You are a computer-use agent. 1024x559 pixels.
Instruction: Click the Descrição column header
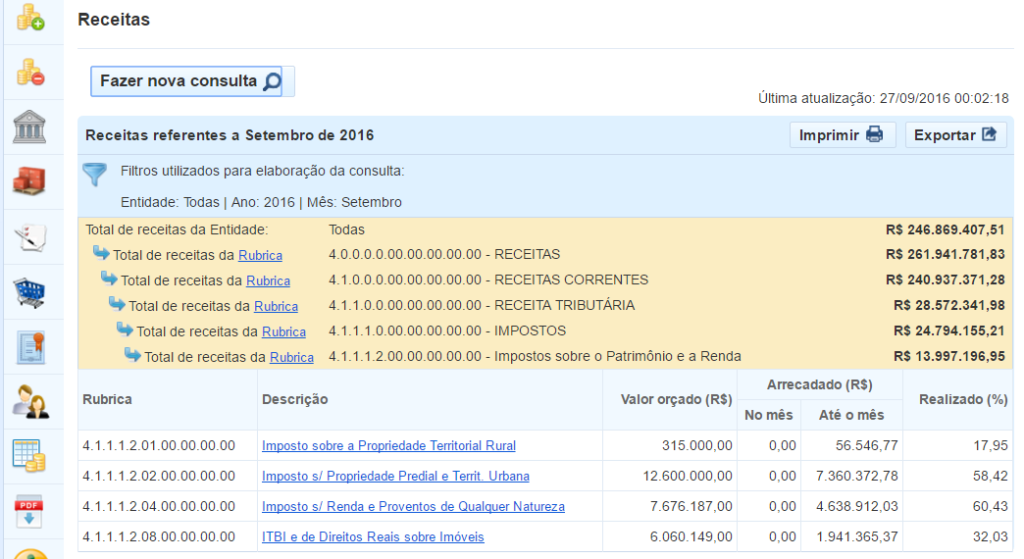click(x=294, y=399)
